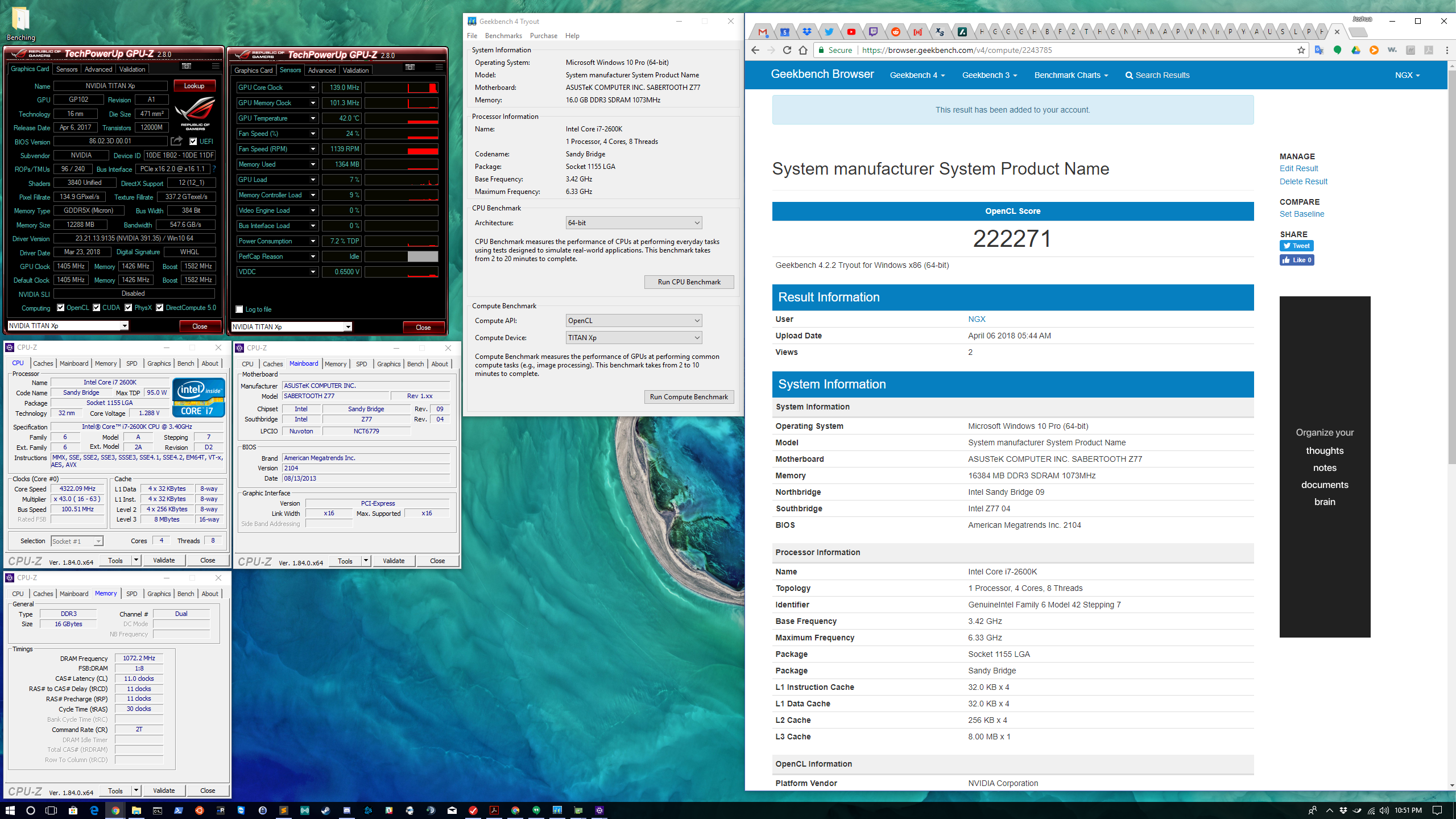Click the Google Drive extension icon
The image size is (1456, 819).
coord(1356,50)
